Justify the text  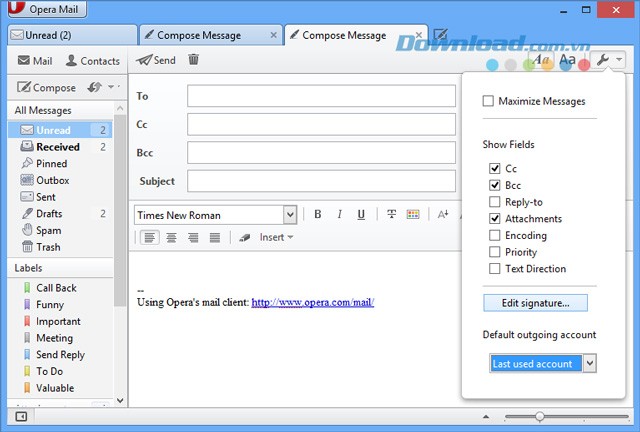[x=215, y=237]
